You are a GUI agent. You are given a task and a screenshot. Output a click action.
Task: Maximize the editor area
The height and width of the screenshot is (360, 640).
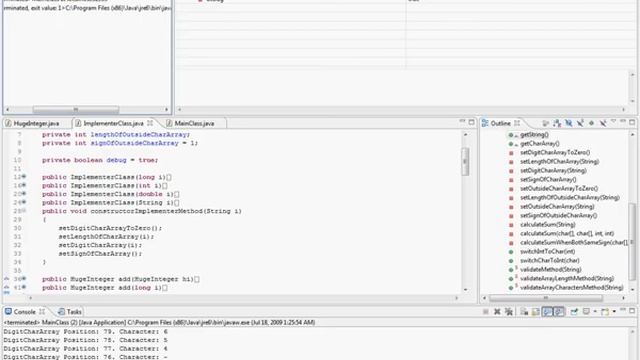471,122
